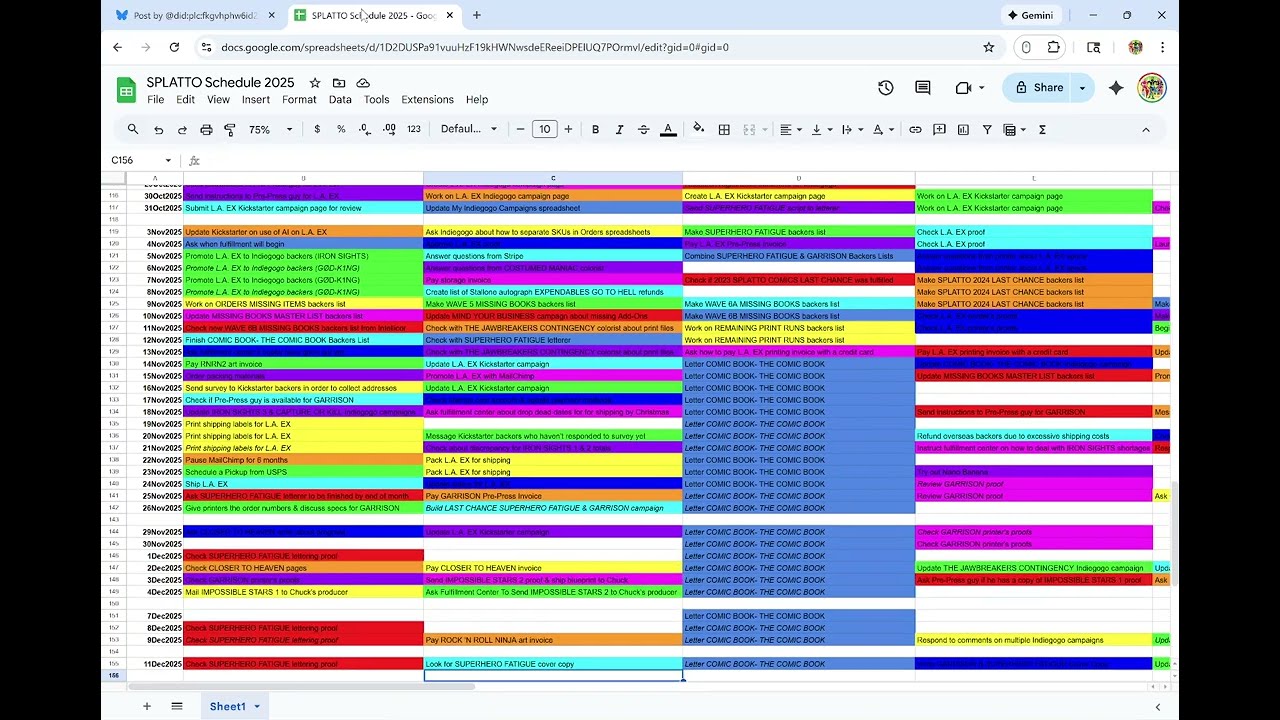Click the Share button
This screenshot has width=1280, height=720.
[x=1038, y=88]
